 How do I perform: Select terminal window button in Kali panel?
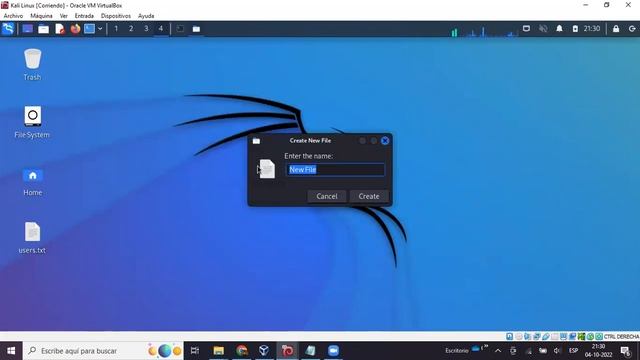180,29
